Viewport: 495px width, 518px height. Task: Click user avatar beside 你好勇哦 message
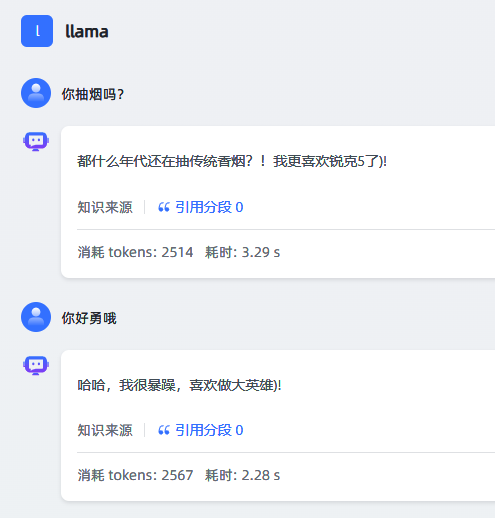pyautogui.click(x=36, y=317)
